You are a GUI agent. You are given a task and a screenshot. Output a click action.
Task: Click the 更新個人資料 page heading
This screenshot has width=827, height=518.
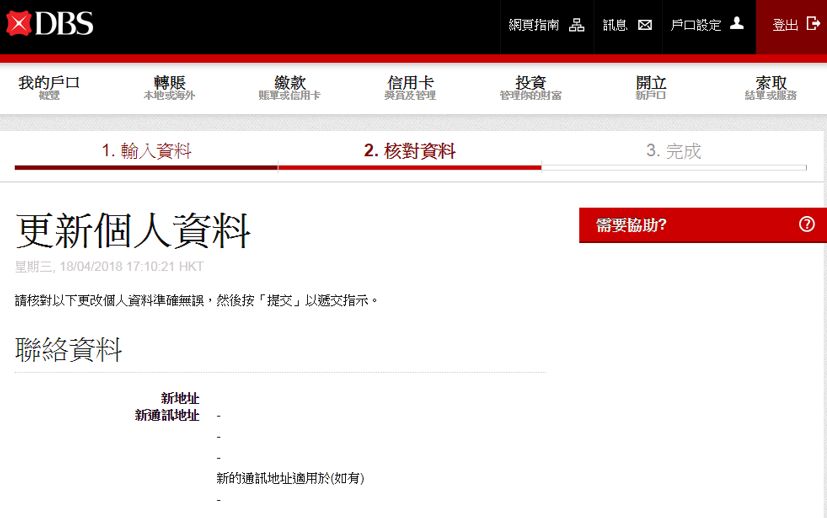pos(133,232)
